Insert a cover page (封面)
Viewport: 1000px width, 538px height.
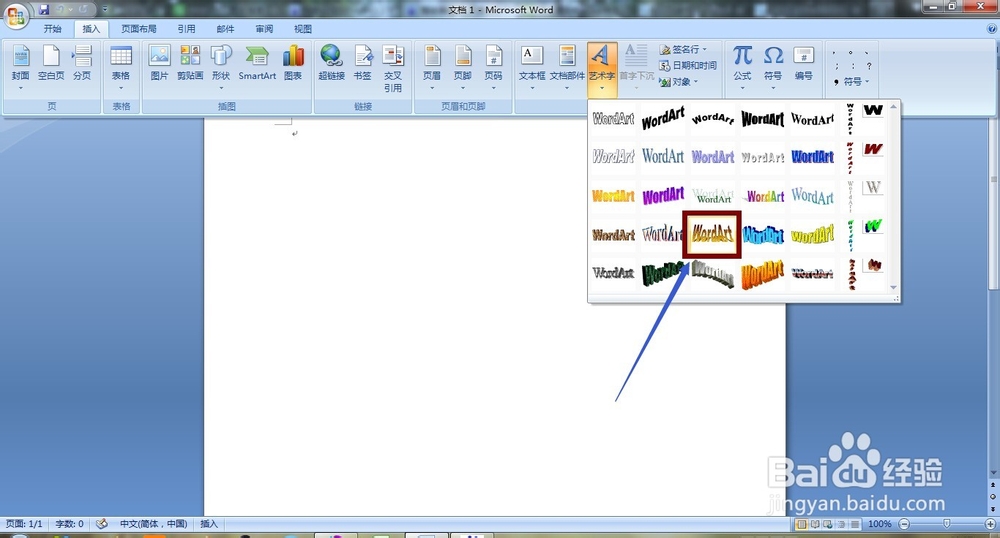coord(20,67)
